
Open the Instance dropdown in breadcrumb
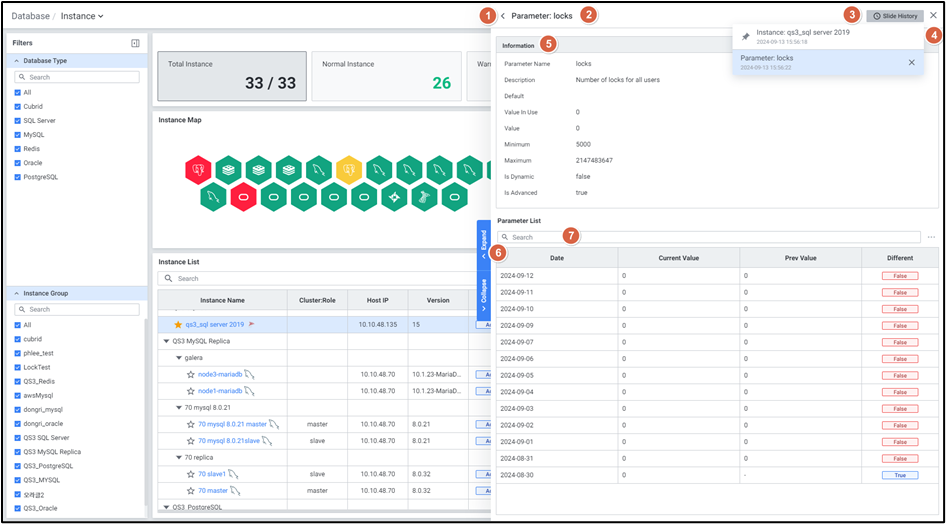[x=83, y=16]
